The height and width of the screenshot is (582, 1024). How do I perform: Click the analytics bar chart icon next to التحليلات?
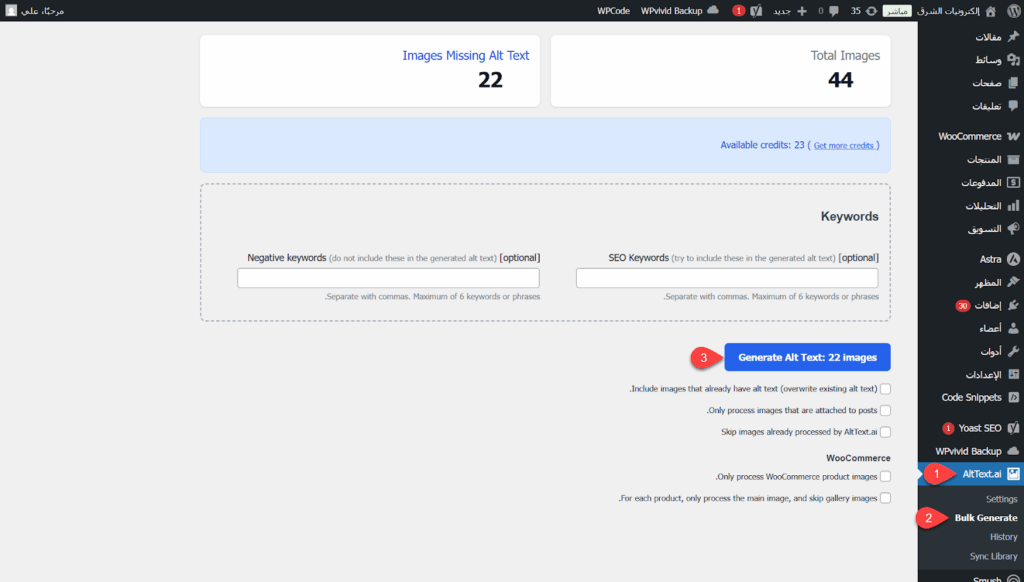click(x=1013, y=206)
